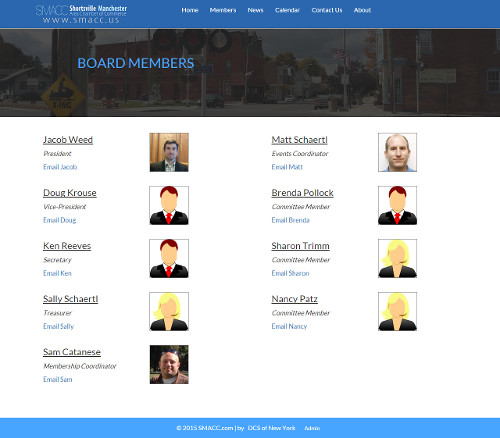The width and height of the screenshot is (500, 438).
Task: Open Sam Catanese's profile photo
Action: click(169, 364)
